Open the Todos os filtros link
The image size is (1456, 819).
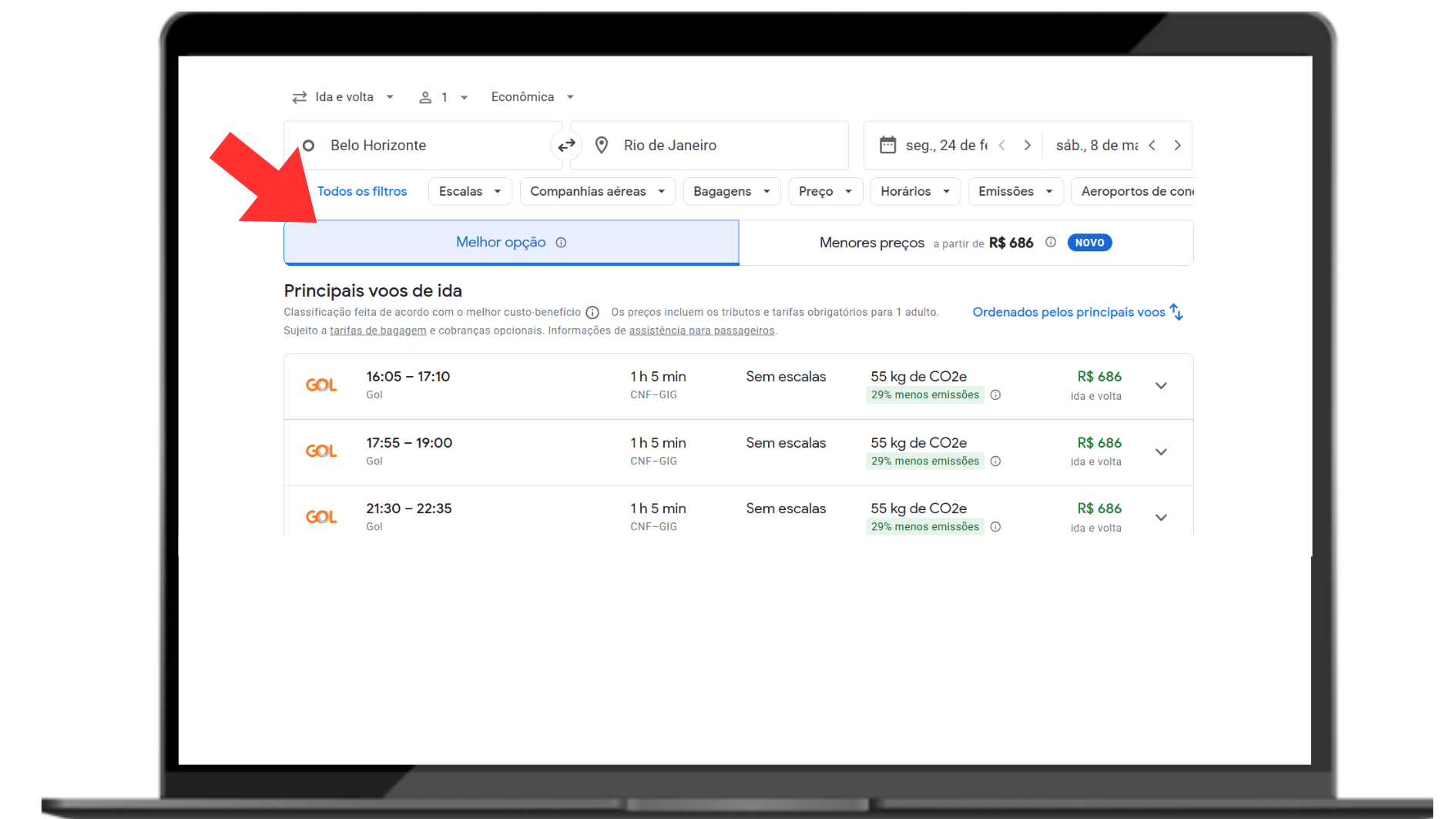[362, 192]
